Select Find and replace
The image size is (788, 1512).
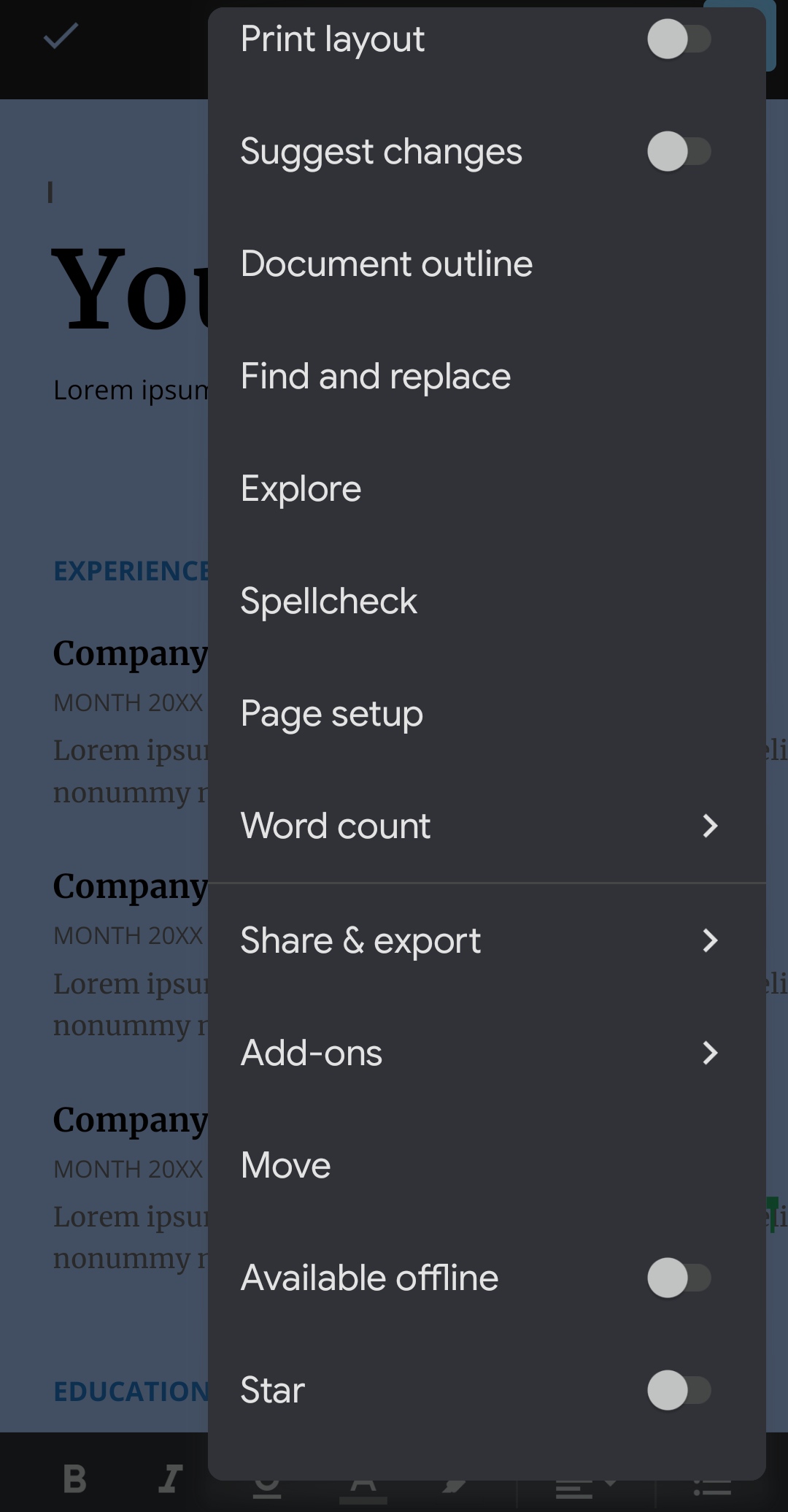pos(376,377)
